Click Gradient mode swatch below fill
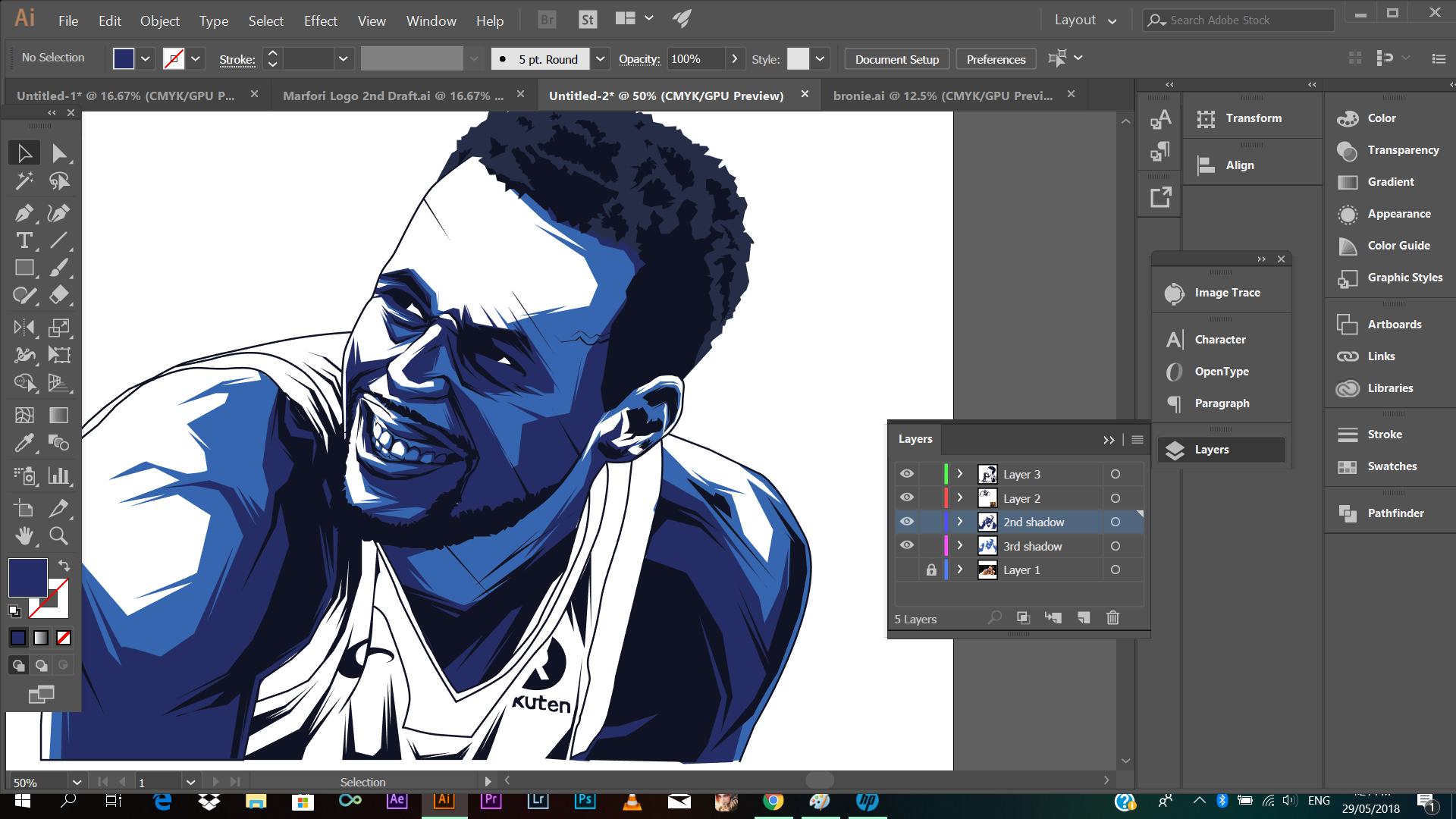This screenshot has height=819, width=1456. click(41, 638)
